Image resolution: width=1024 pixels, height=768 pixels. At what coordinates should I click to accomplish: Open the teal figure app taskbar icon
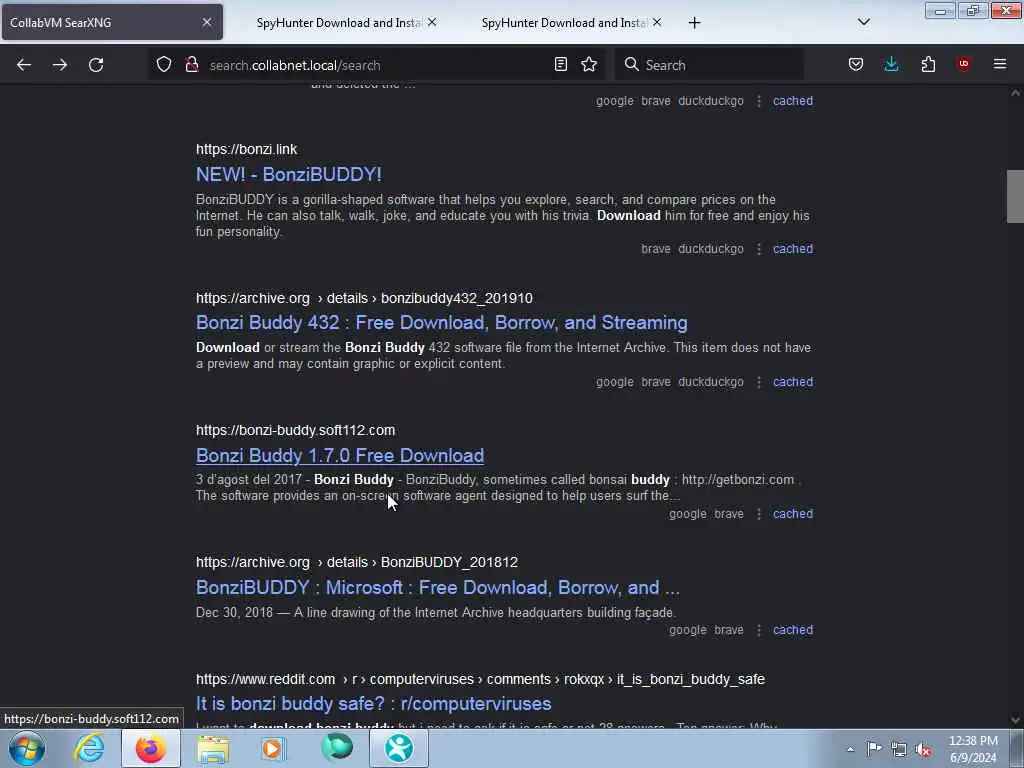399,748
